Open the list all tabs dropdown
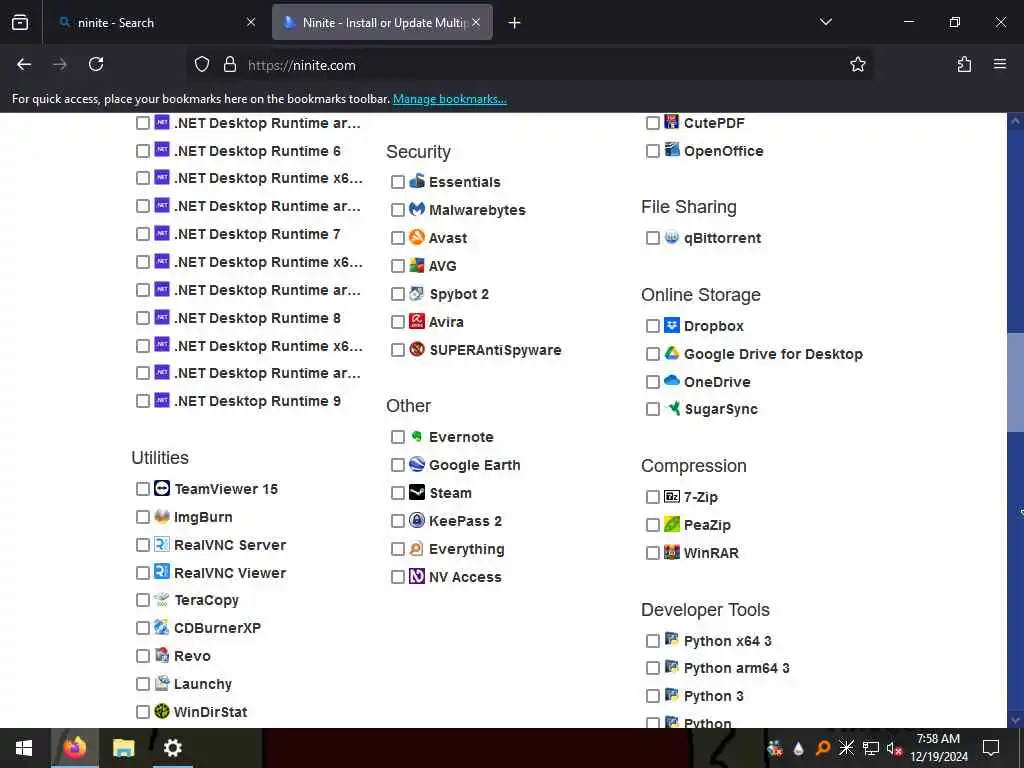1024x768 pixels. 825,22
